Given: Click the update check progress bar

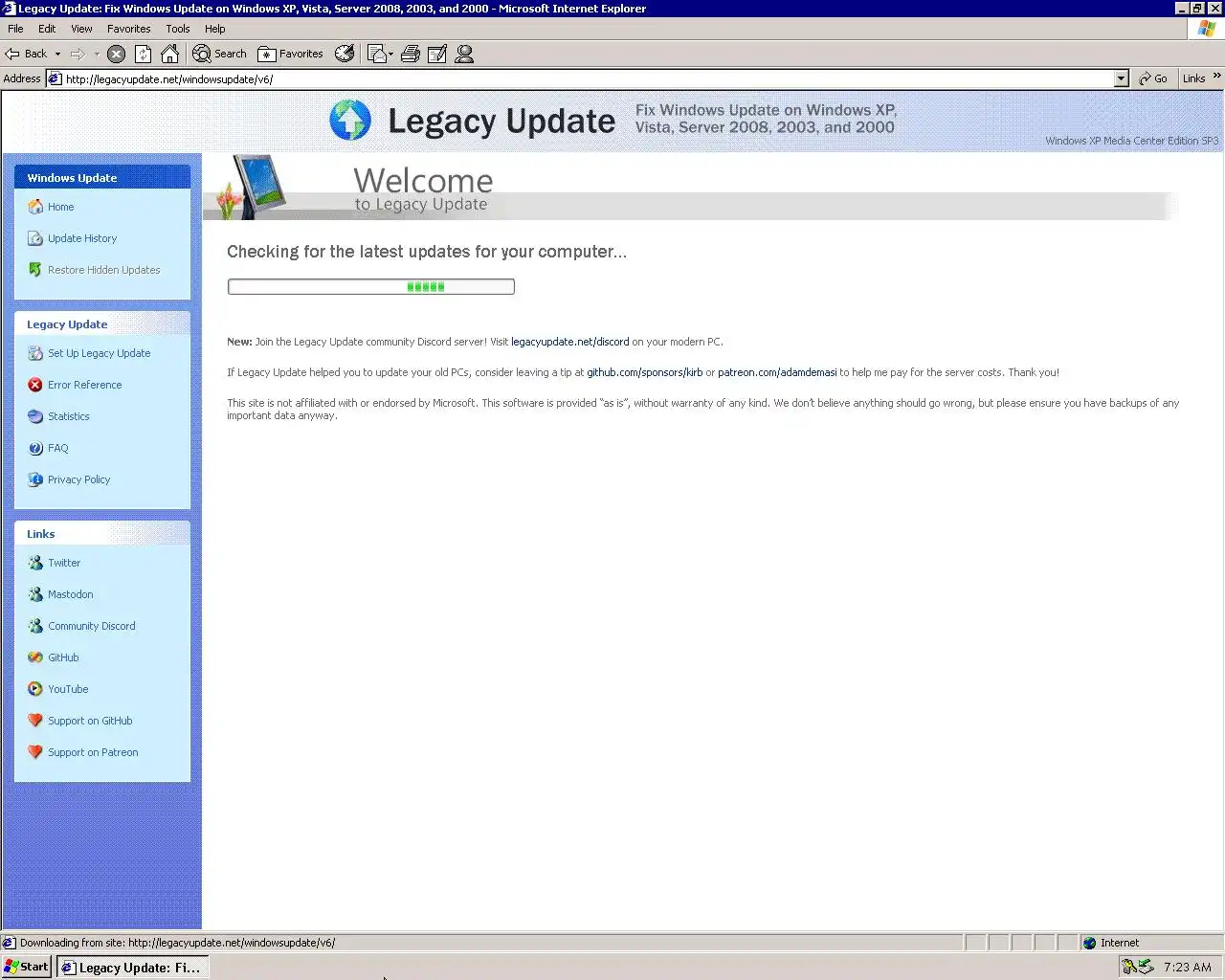Looking at the screenshot, I should point(371,286).
